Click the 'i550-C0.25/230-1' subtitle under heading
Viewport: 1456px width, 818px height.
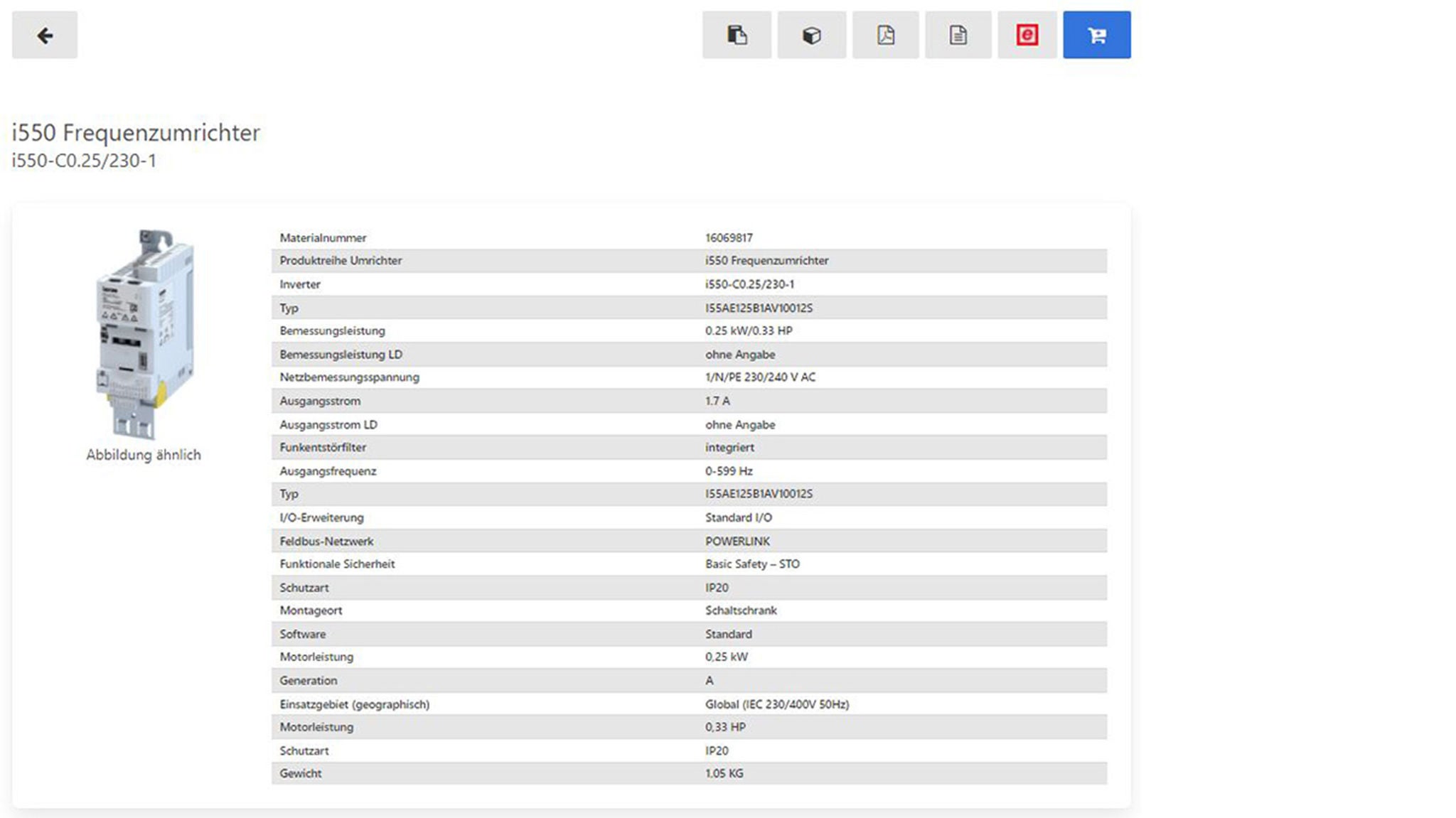(x=84, y=161)
